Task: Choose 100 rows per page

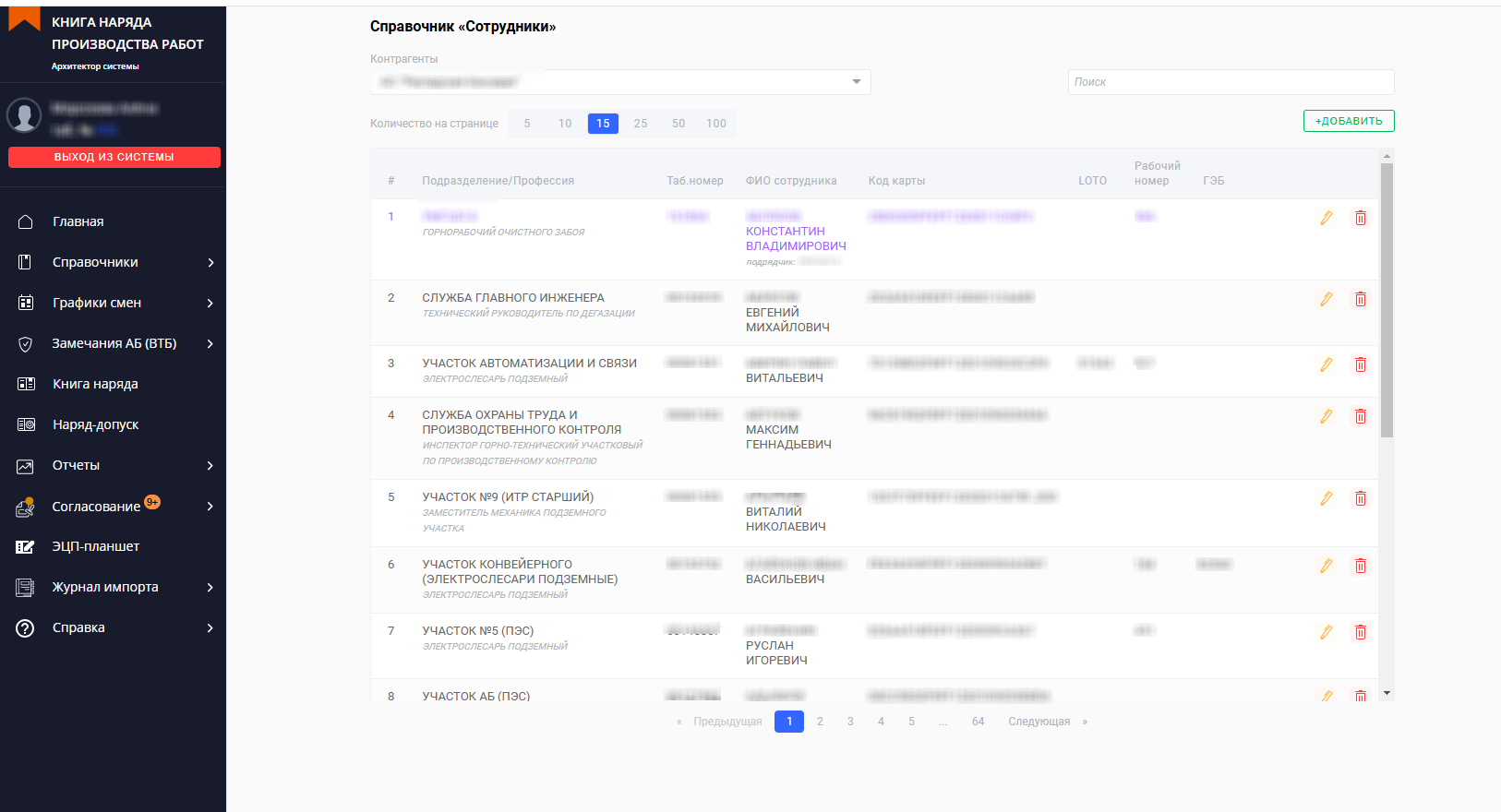Action: pyautogui.click(x=716, y=124)
